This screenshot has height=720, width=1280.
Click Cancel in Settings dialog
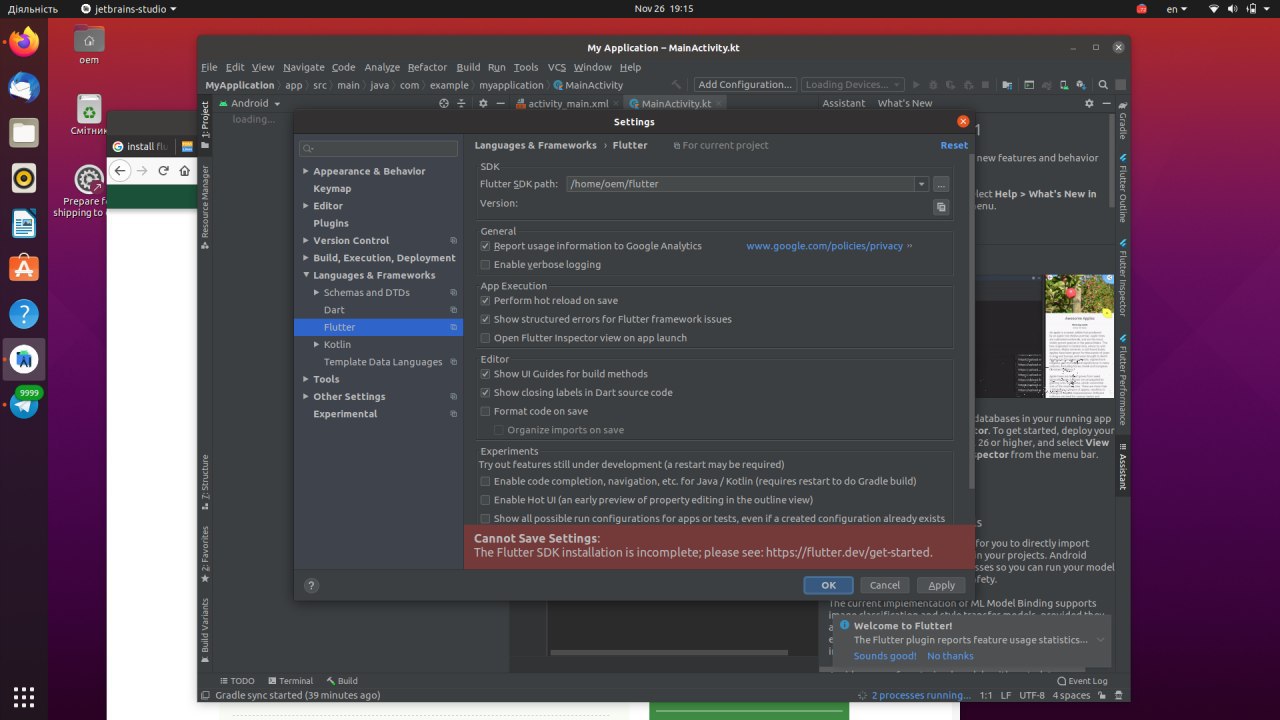[x=884, y=585]
